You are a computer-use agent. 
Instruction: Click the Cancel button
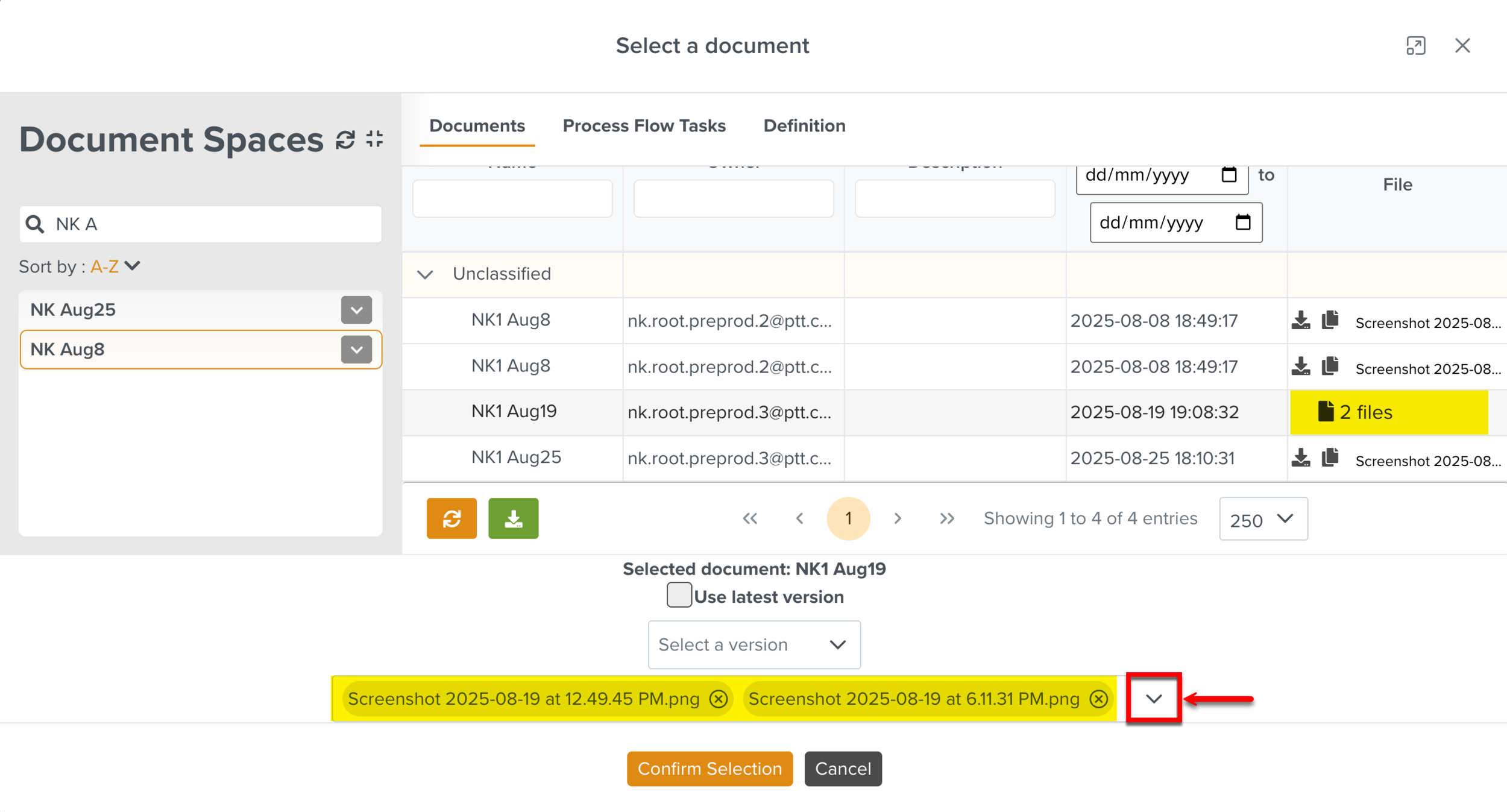pos(843,769)
